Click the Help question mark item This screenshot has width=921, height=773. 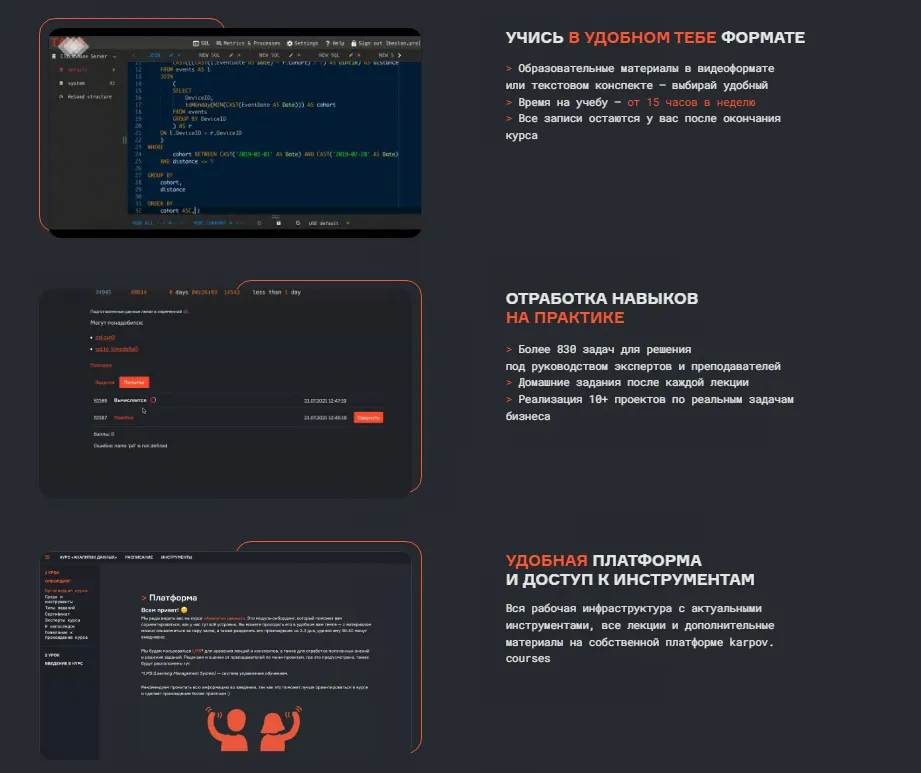pyautogui.click(x=337, y=43)
